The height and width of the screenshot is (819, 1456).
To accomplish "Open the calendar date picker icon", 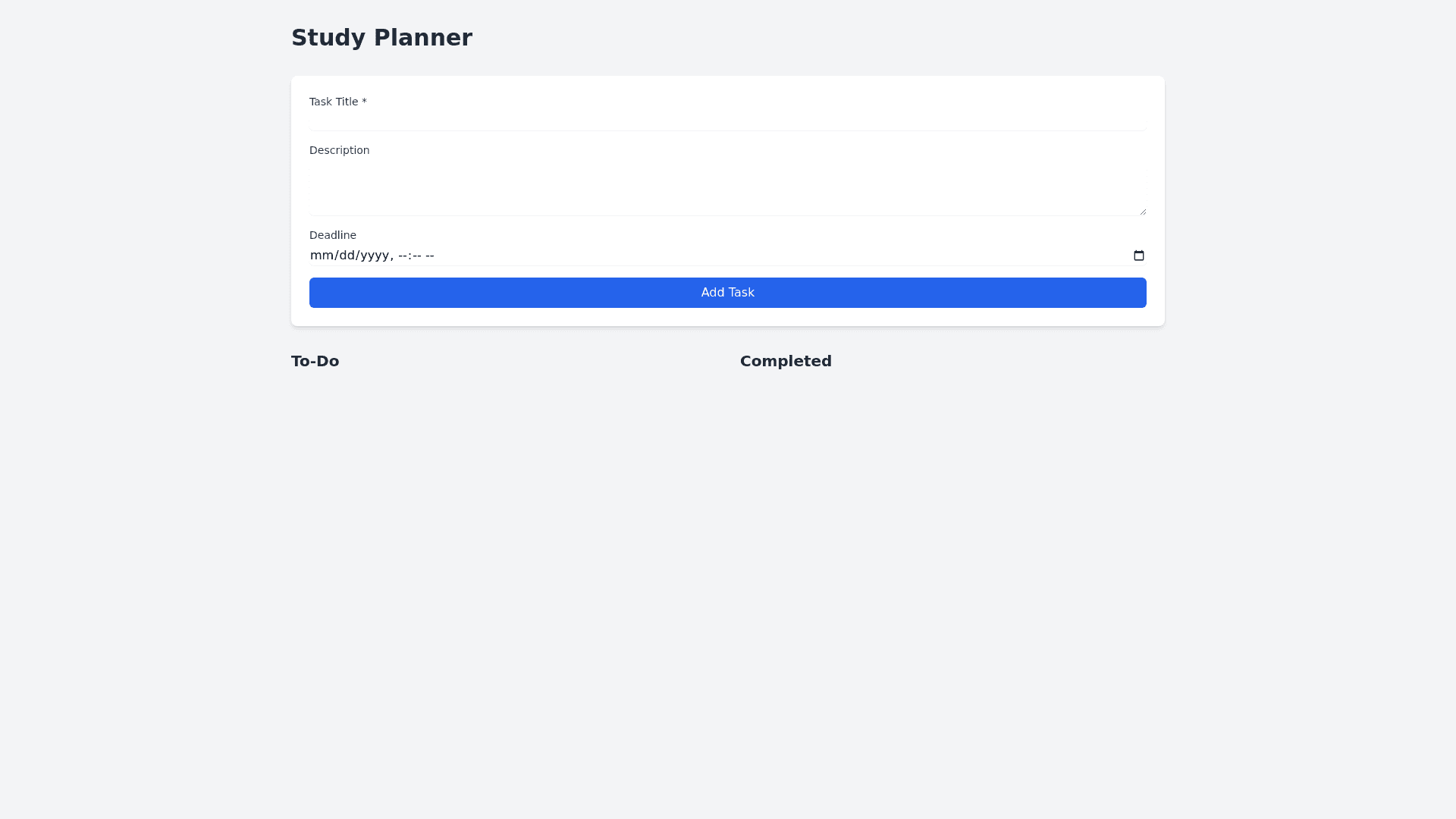I will pos(1139,256).
